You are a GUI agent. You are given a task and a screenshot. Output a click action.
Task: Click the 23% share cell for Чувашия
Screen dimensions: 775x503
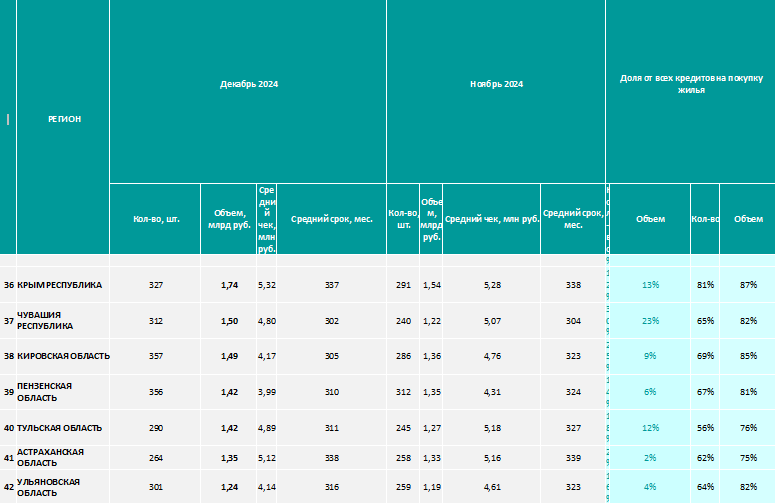click(650, 321)
